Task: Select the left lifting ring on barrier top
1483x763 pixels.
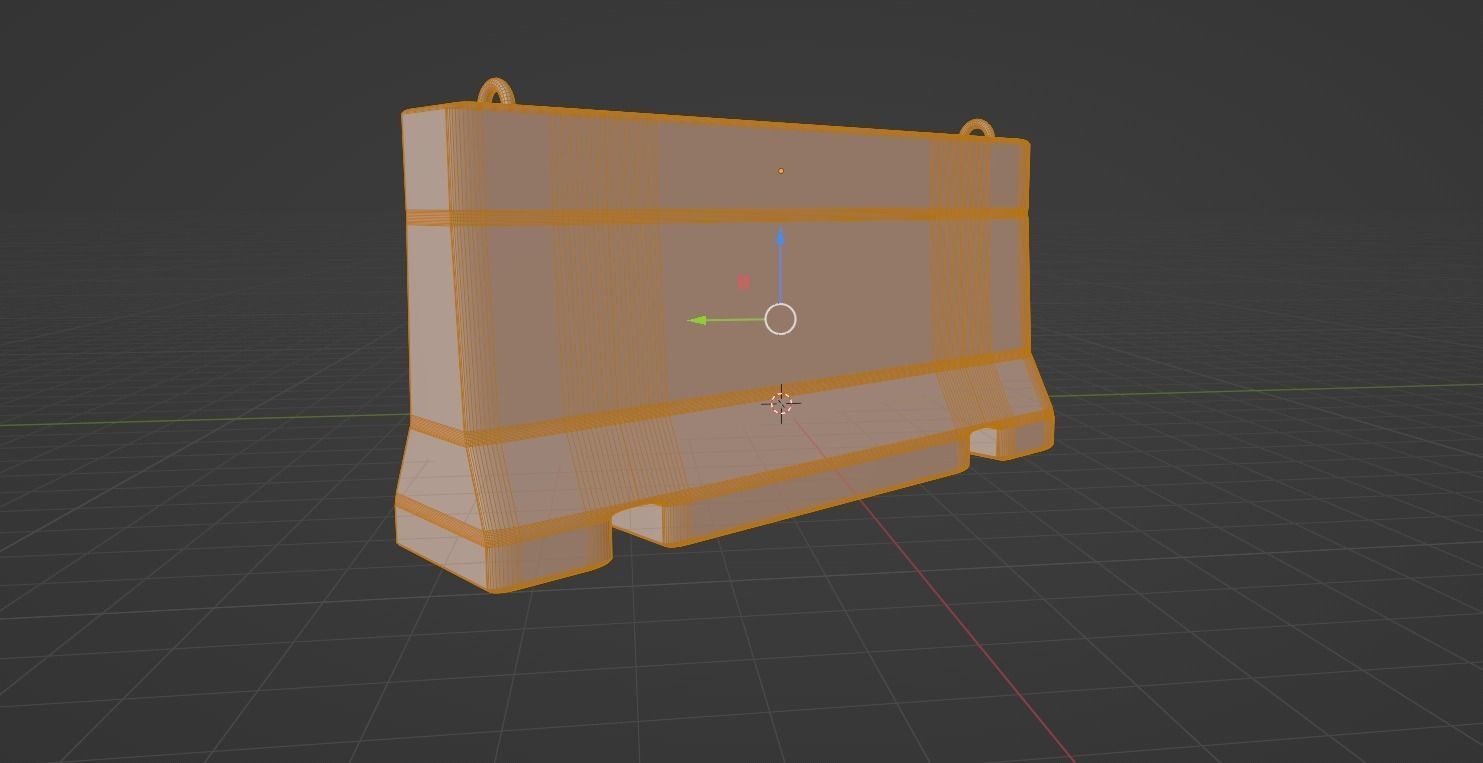Action: pos(497,92)
